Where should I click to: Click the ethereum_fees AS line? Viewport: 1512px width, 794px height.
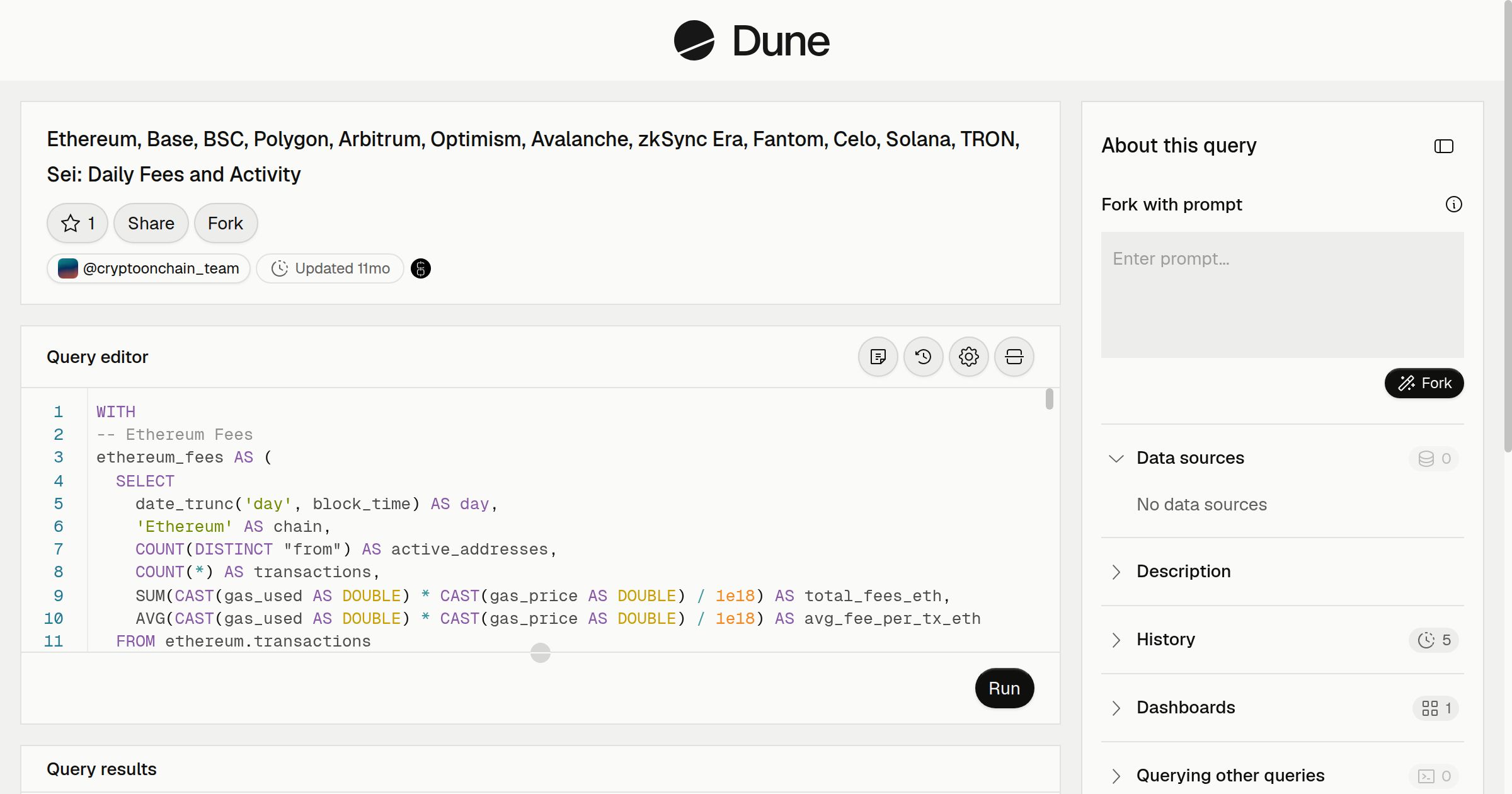184,457
